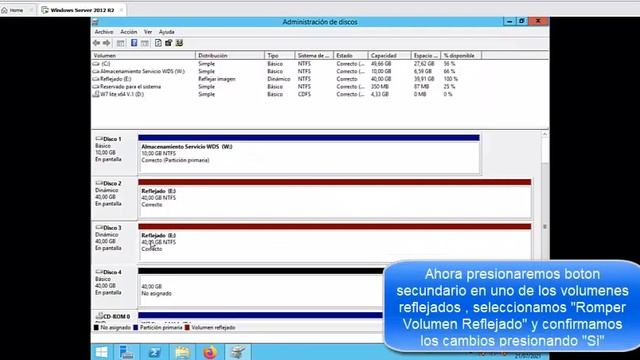This screenshot has height=360, width=640.
Task: Click the CDFS file system cell
Action: [x=304, y=94]
